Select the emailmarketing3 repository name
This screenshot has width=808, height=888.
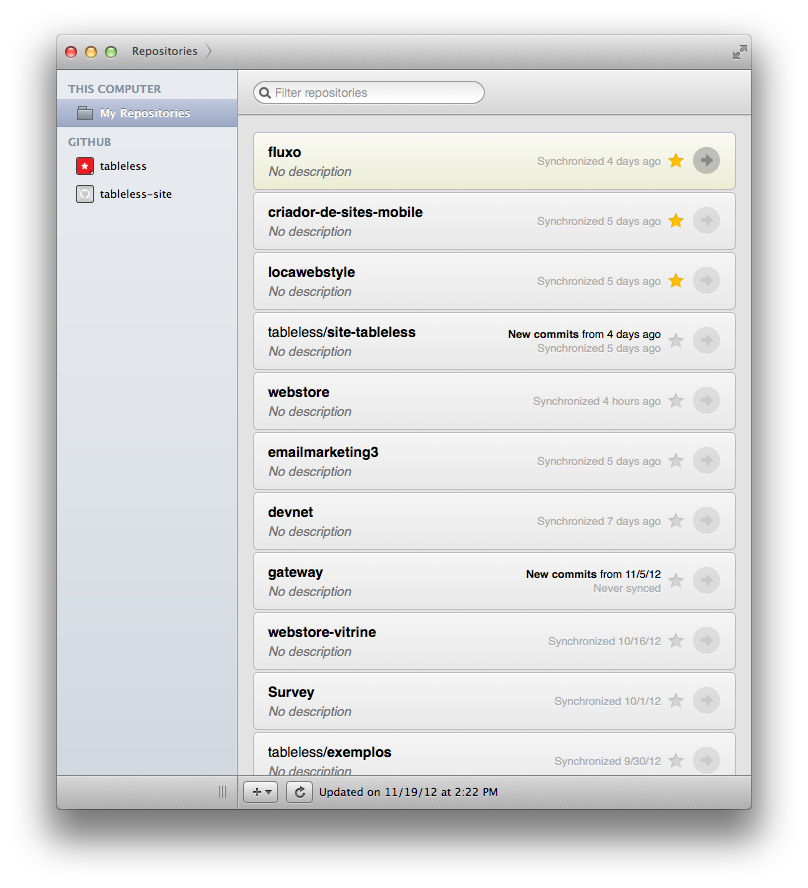pyautogui.click(x=323, y=452)
